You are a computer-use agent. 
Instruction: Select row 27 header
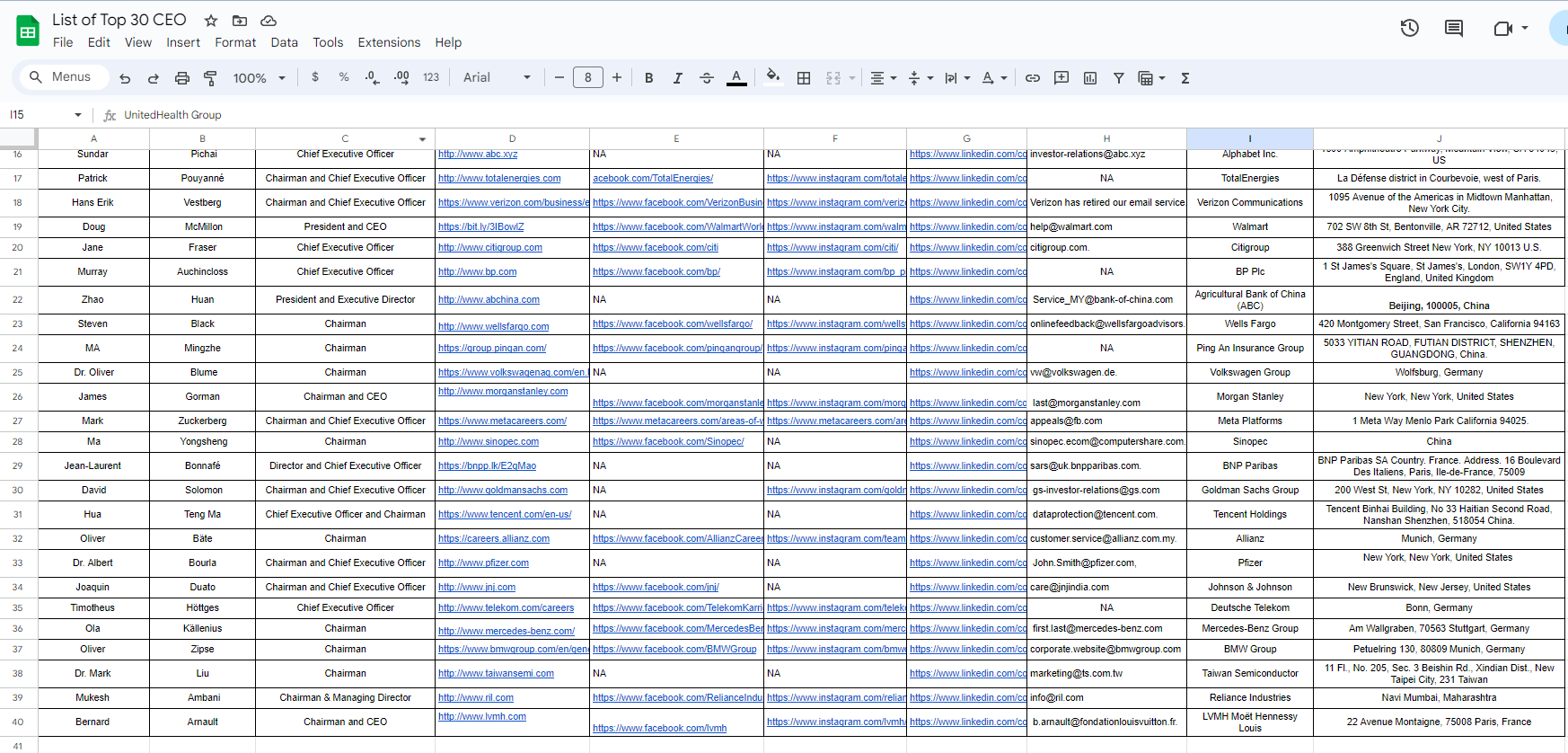tap(18, 421)
